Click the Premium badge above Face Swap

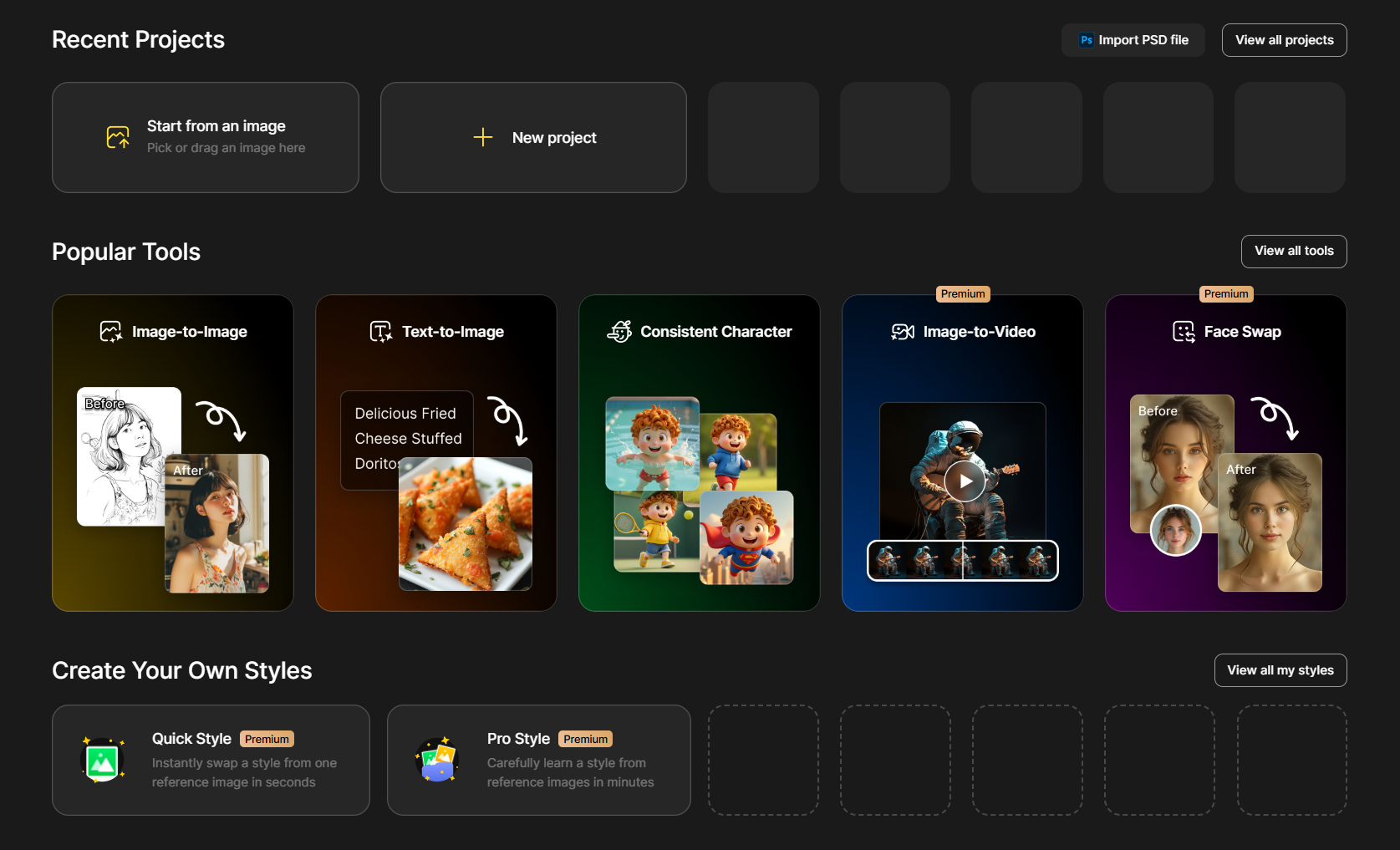pos(1226,294)
